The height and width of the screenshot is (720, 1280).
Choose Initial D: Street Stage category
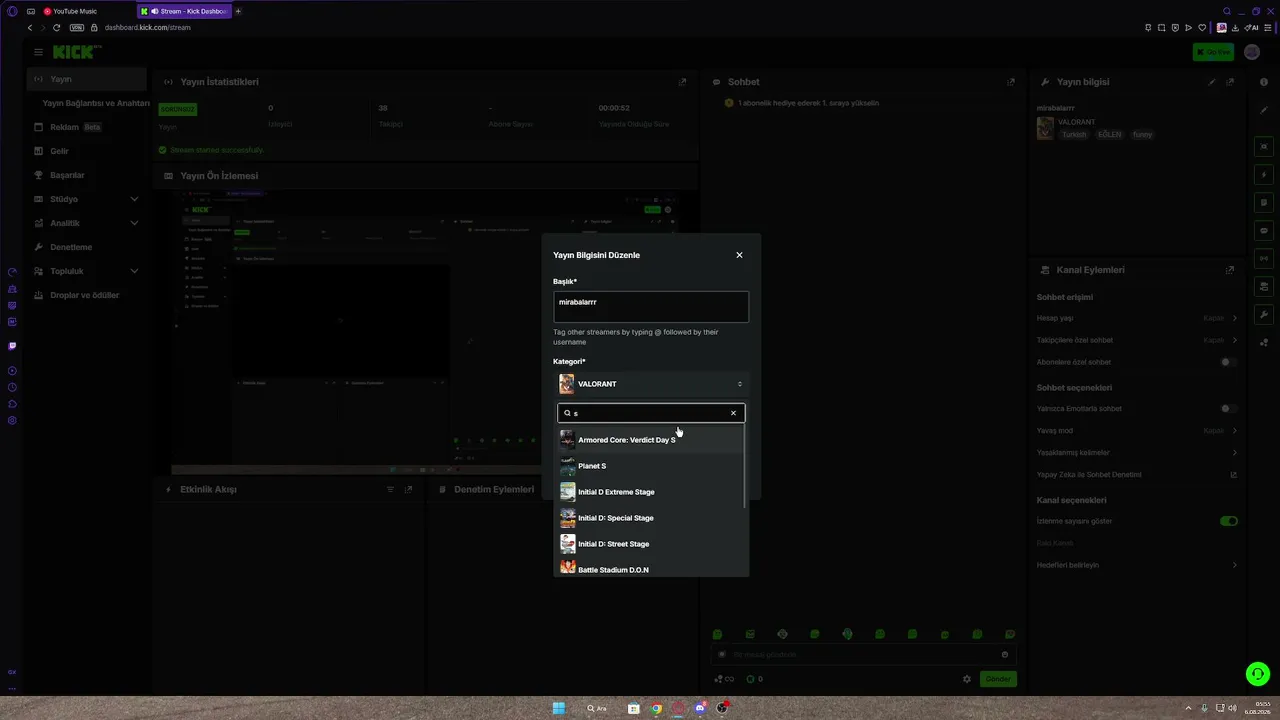(651, 544)
